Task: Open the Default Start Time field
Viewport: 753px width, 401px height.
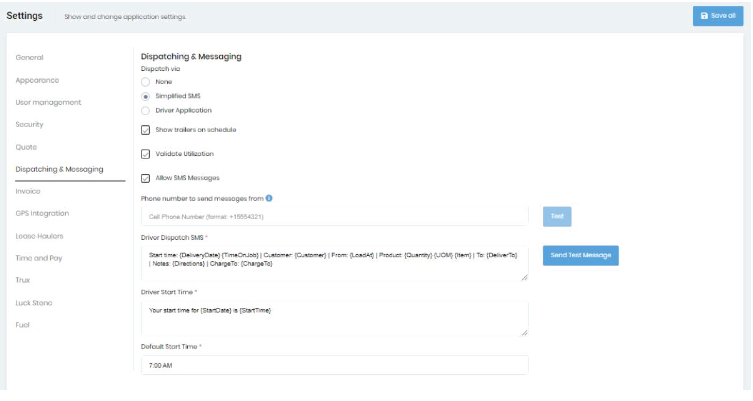Action: point(334,365)
